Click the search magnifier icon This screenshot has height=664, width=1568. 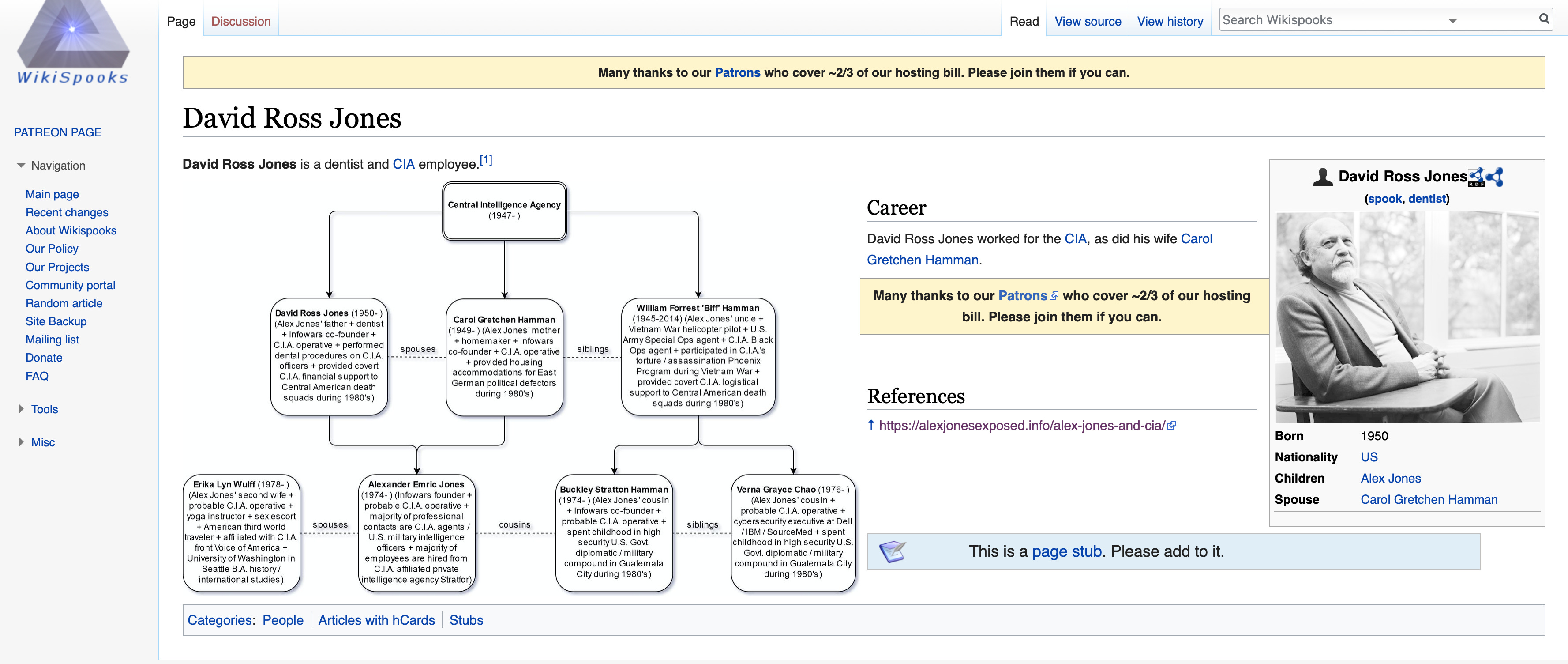(x=1544, y=19)
